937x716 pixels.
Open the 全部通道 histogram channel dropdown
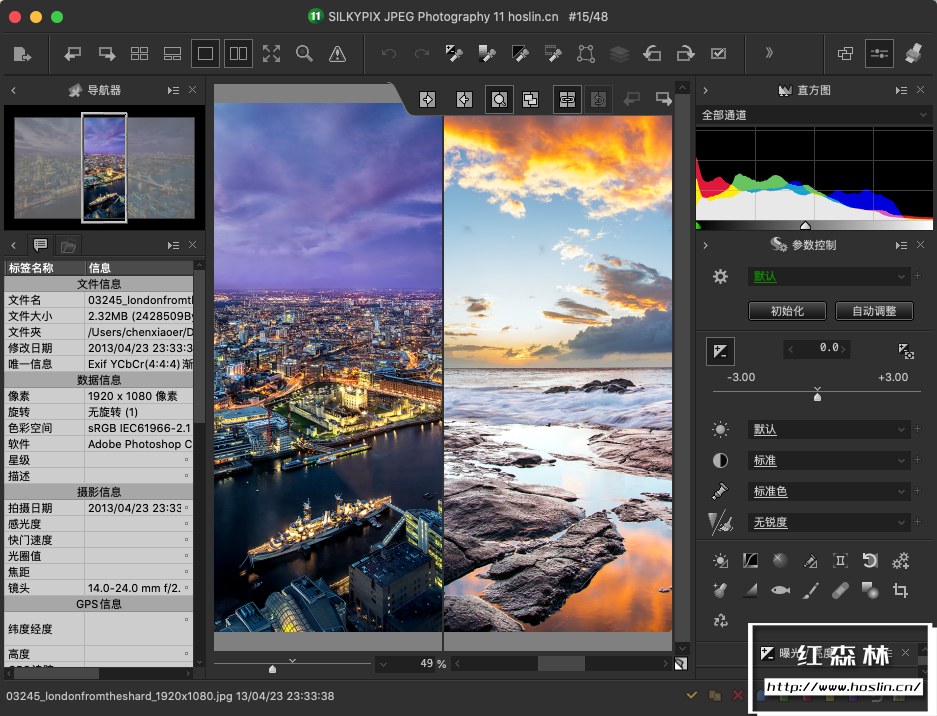tap(814, 115)
